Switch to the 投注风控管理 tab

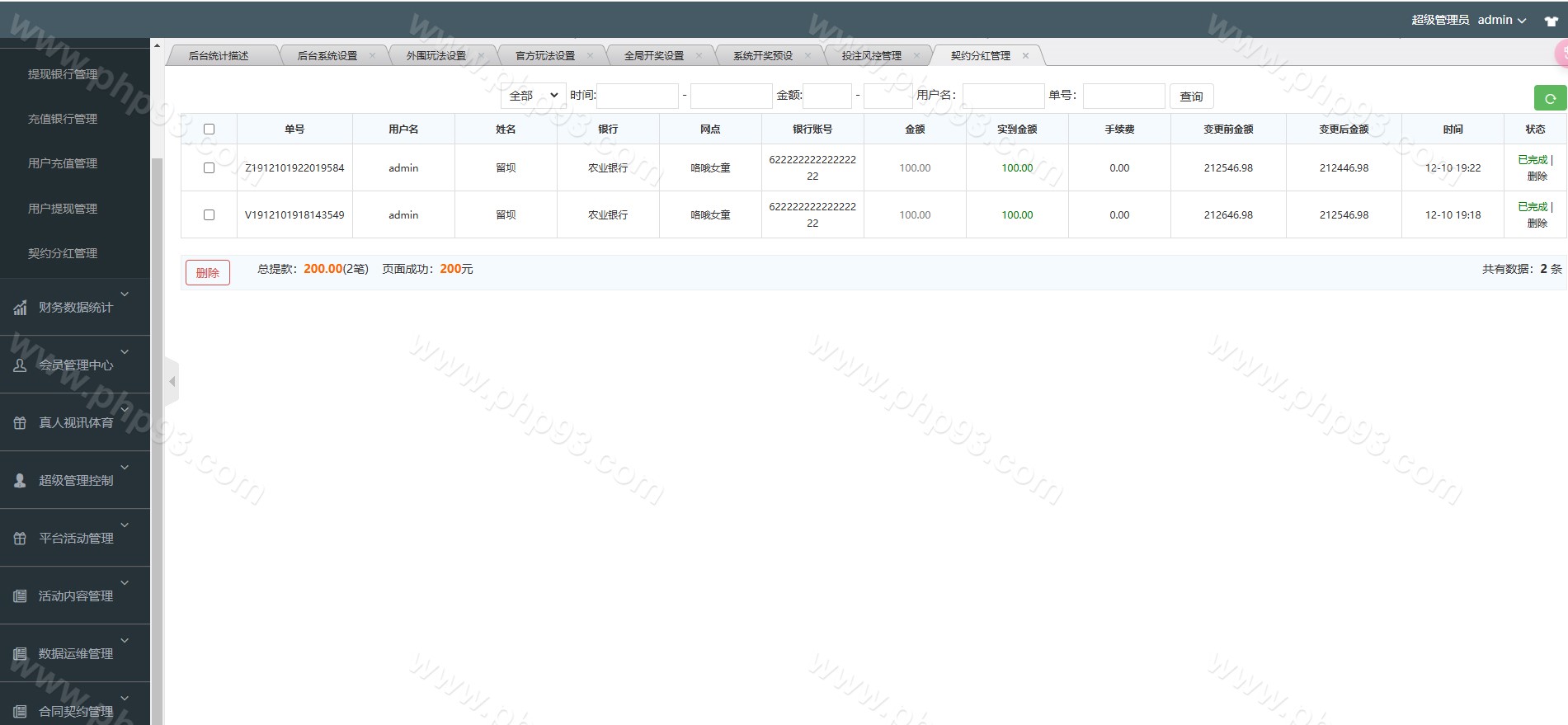click(871, 56)
